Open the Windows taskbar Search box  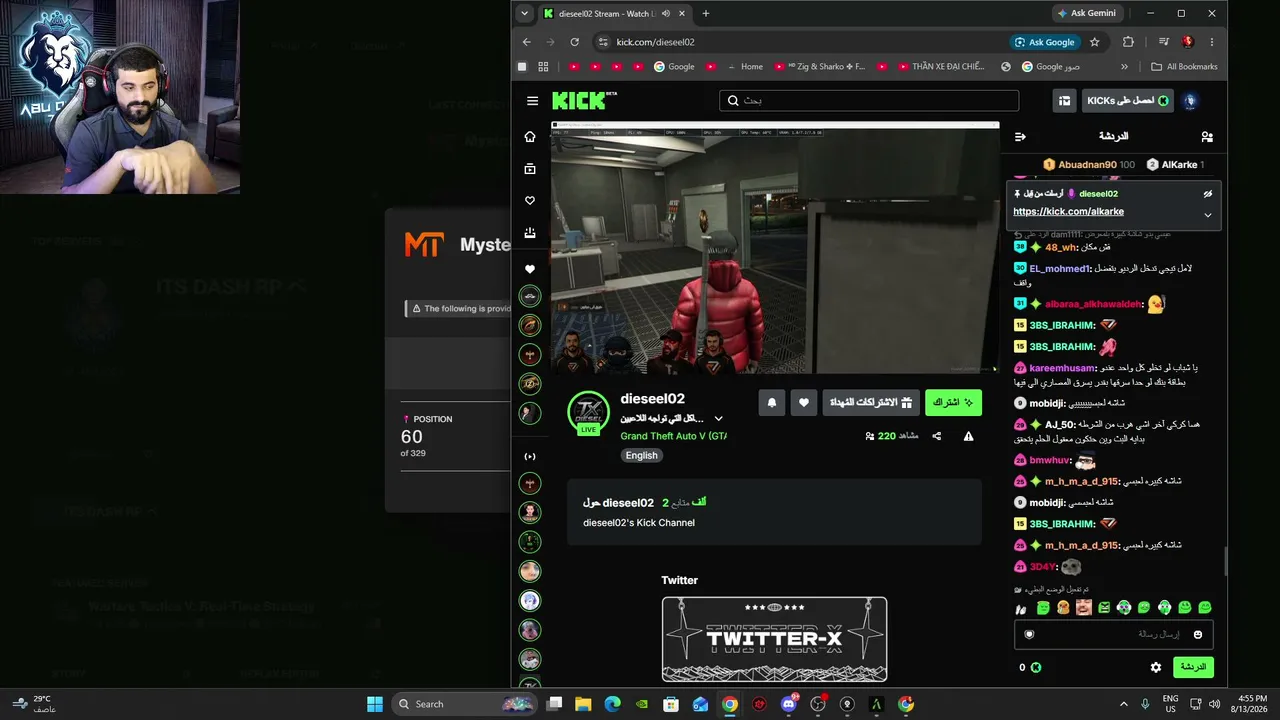(466, 704)
